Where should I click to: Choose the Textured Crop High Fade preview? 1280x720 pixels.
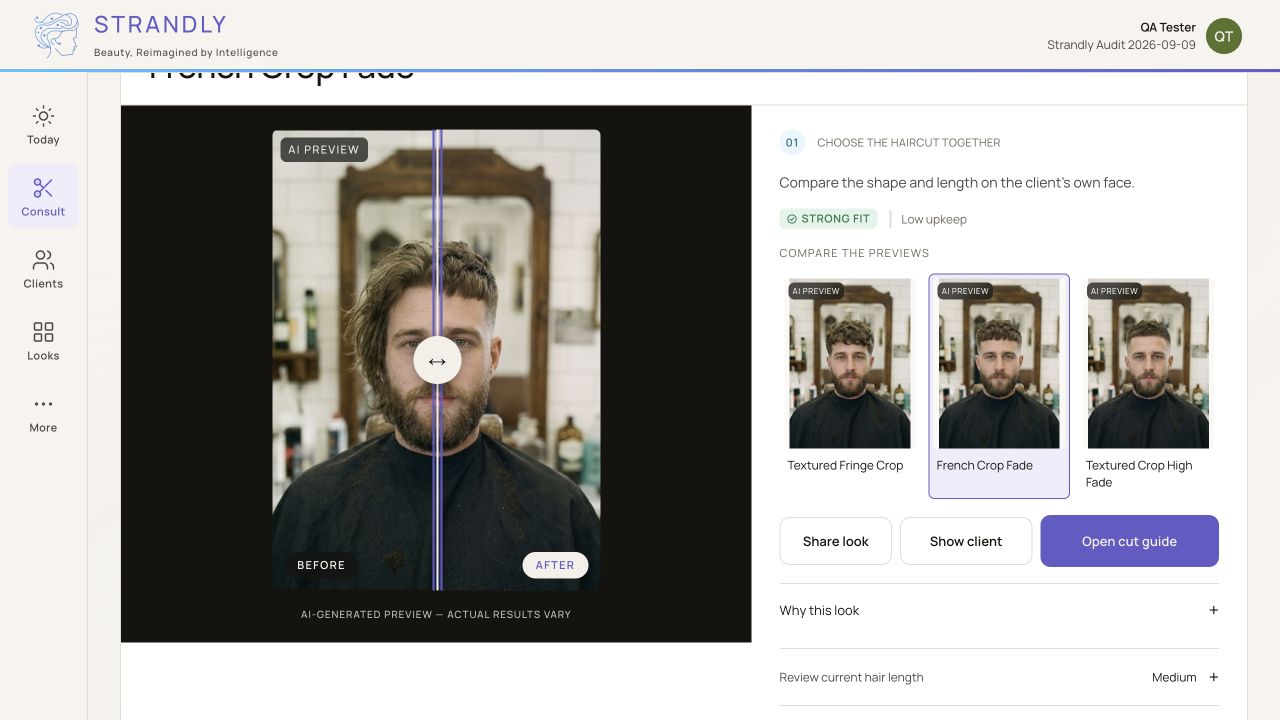[1148, 386]
